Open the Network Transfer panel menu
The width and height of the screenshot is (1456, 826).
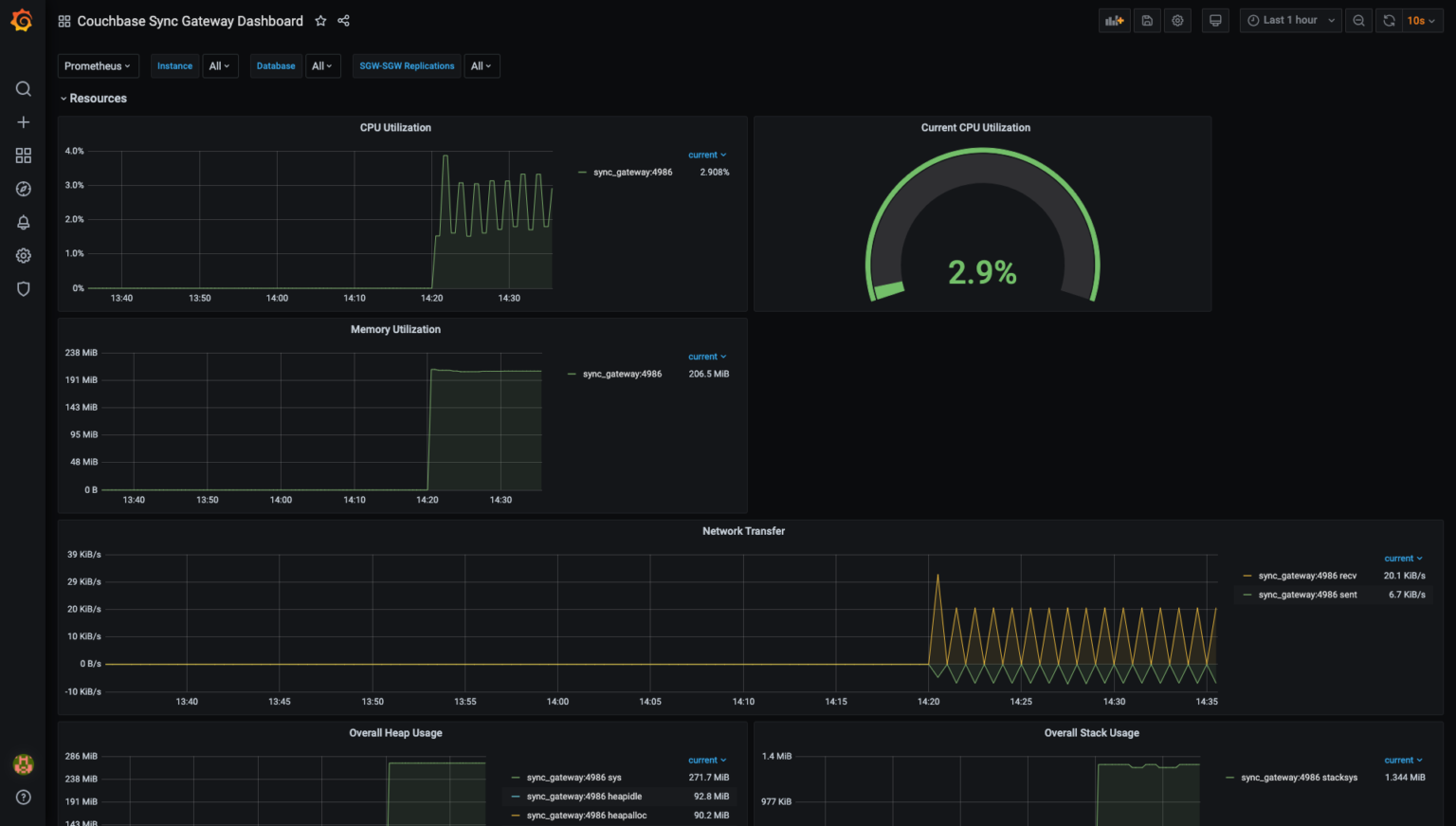(x=743, y=531)
